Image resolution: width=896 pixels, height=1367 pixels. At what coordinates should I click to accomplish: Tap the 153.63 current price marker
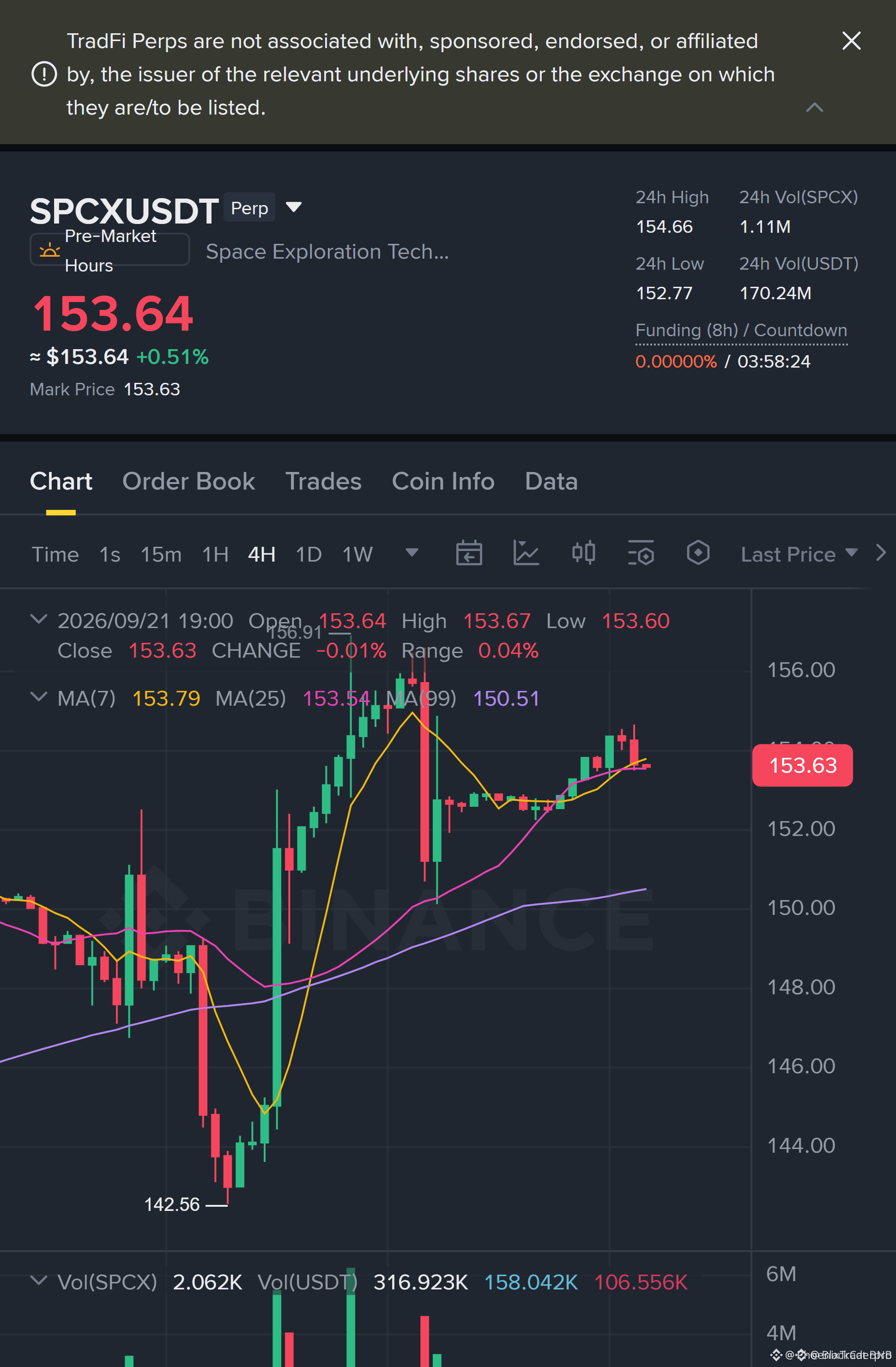tap(802, 765)
